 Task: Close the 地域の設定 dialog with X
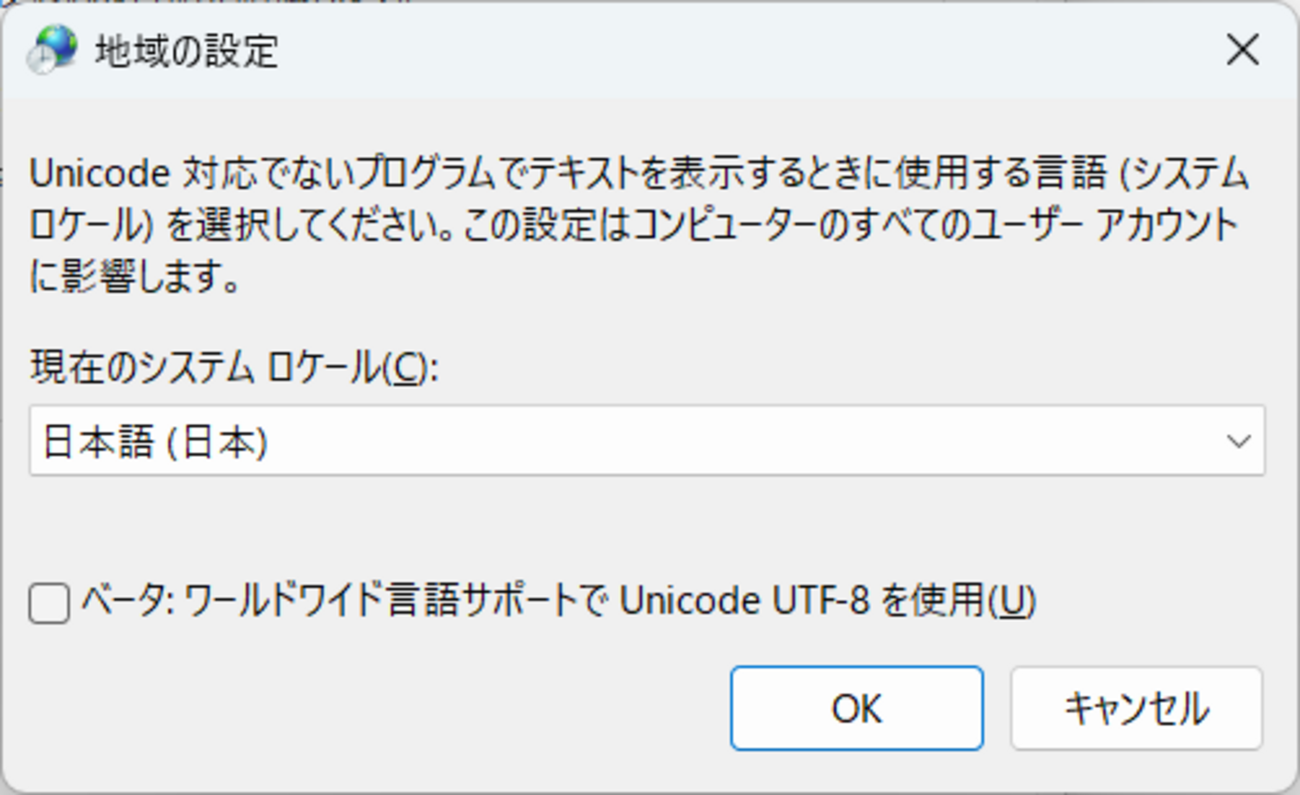click(1242, 50)
